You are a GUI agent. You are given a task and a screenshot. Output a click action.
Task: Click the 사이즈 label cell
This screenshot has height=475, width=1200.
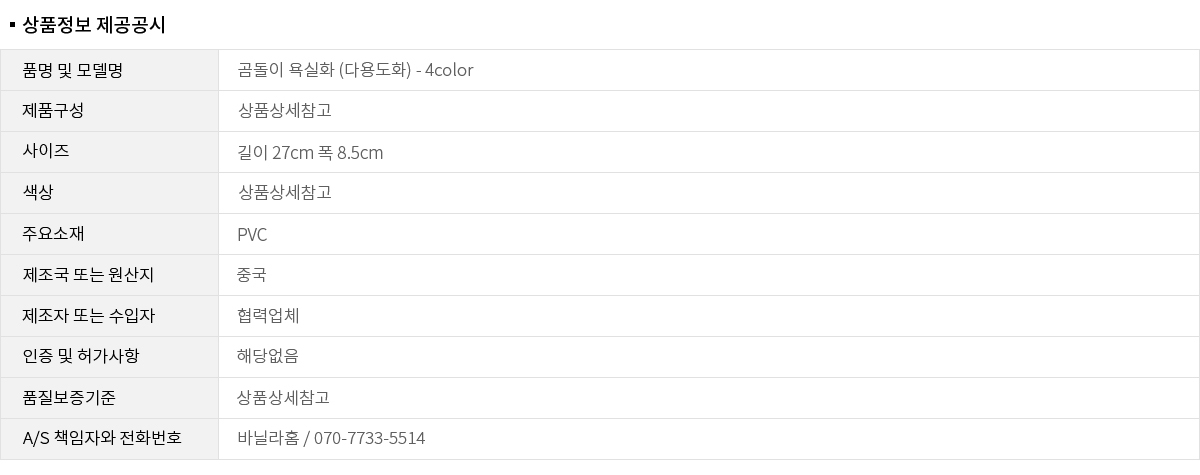[x=46, y=152]
